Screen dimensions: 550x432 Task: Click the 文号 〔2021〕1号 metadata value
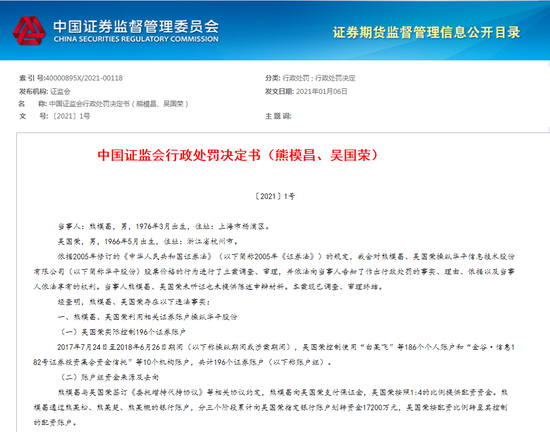click(x=71, y=116)
